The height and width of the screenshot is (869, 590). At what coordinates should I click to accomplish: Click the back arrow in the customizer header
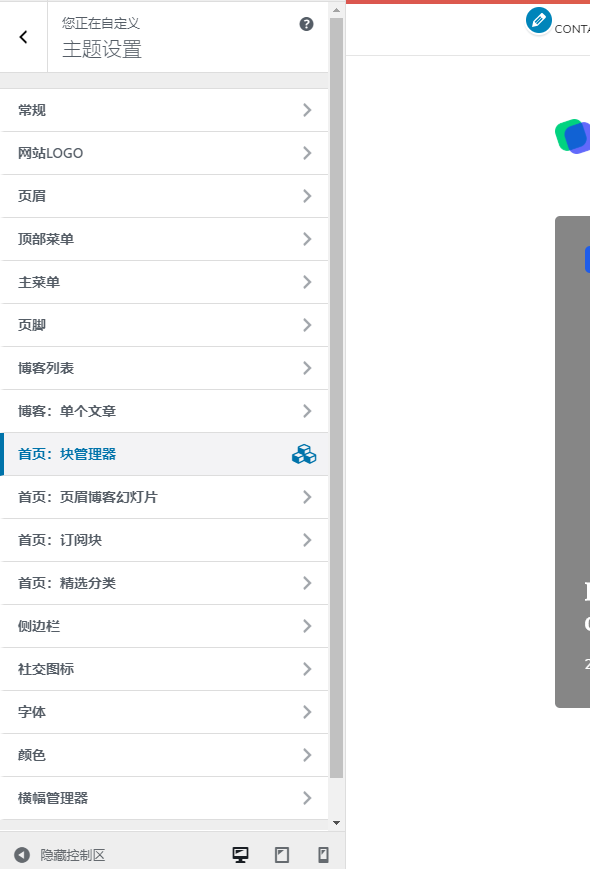(23, 37)
